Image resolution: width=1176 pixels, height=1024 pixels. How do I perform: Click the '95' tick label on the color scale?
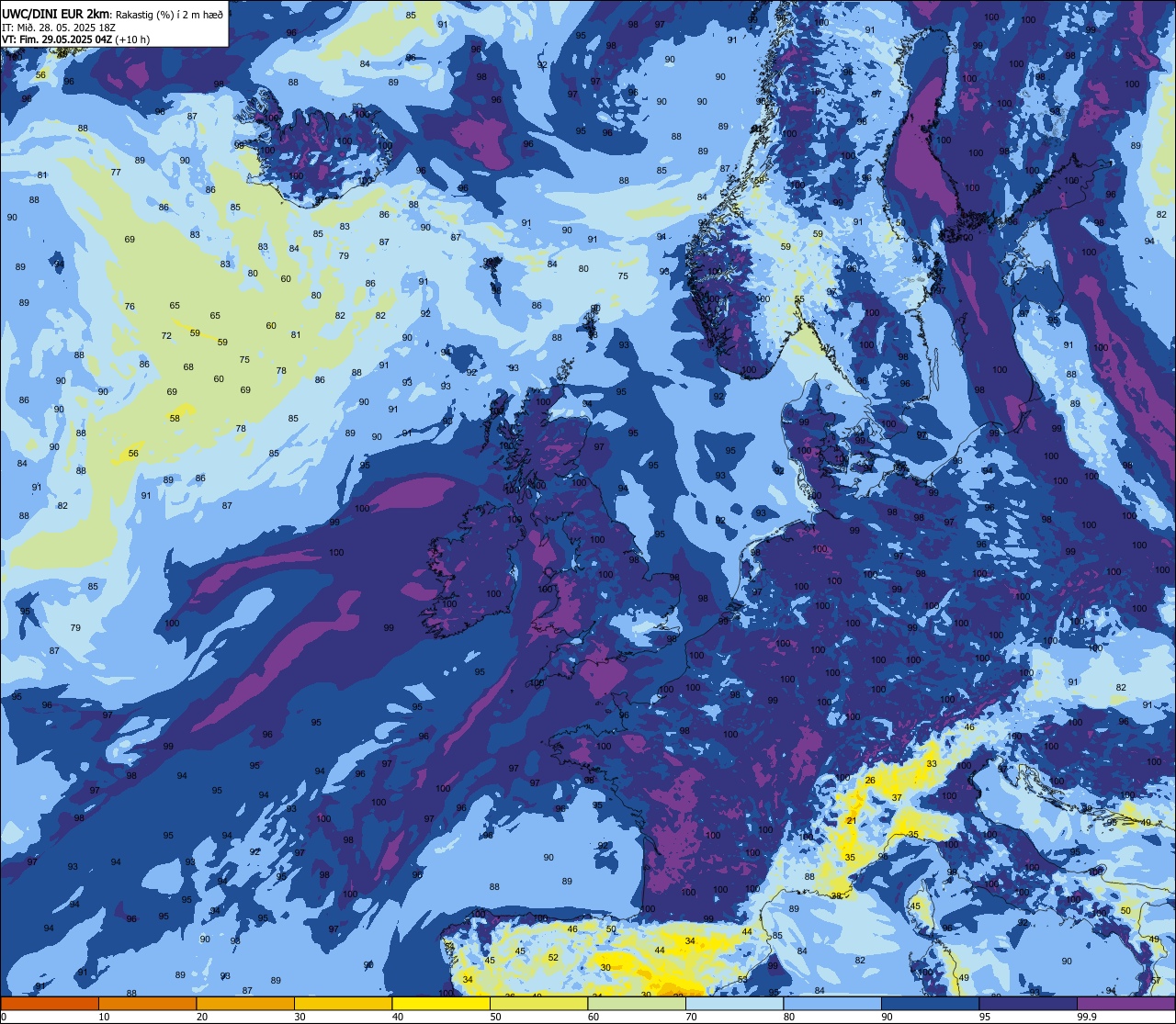(x=985, y=1017)
